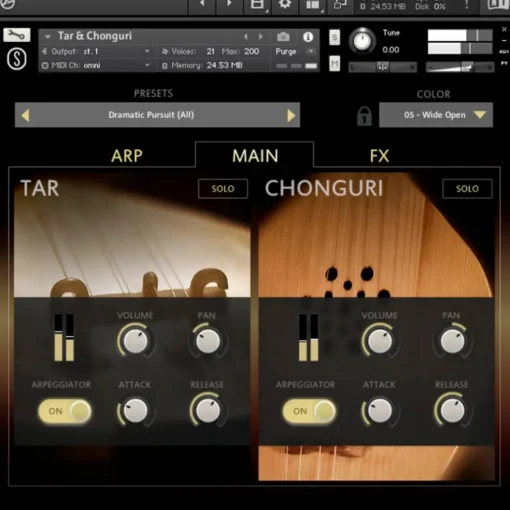Click the Max voices value 200
The image size is (510, 510).
(x=251, y=51)
